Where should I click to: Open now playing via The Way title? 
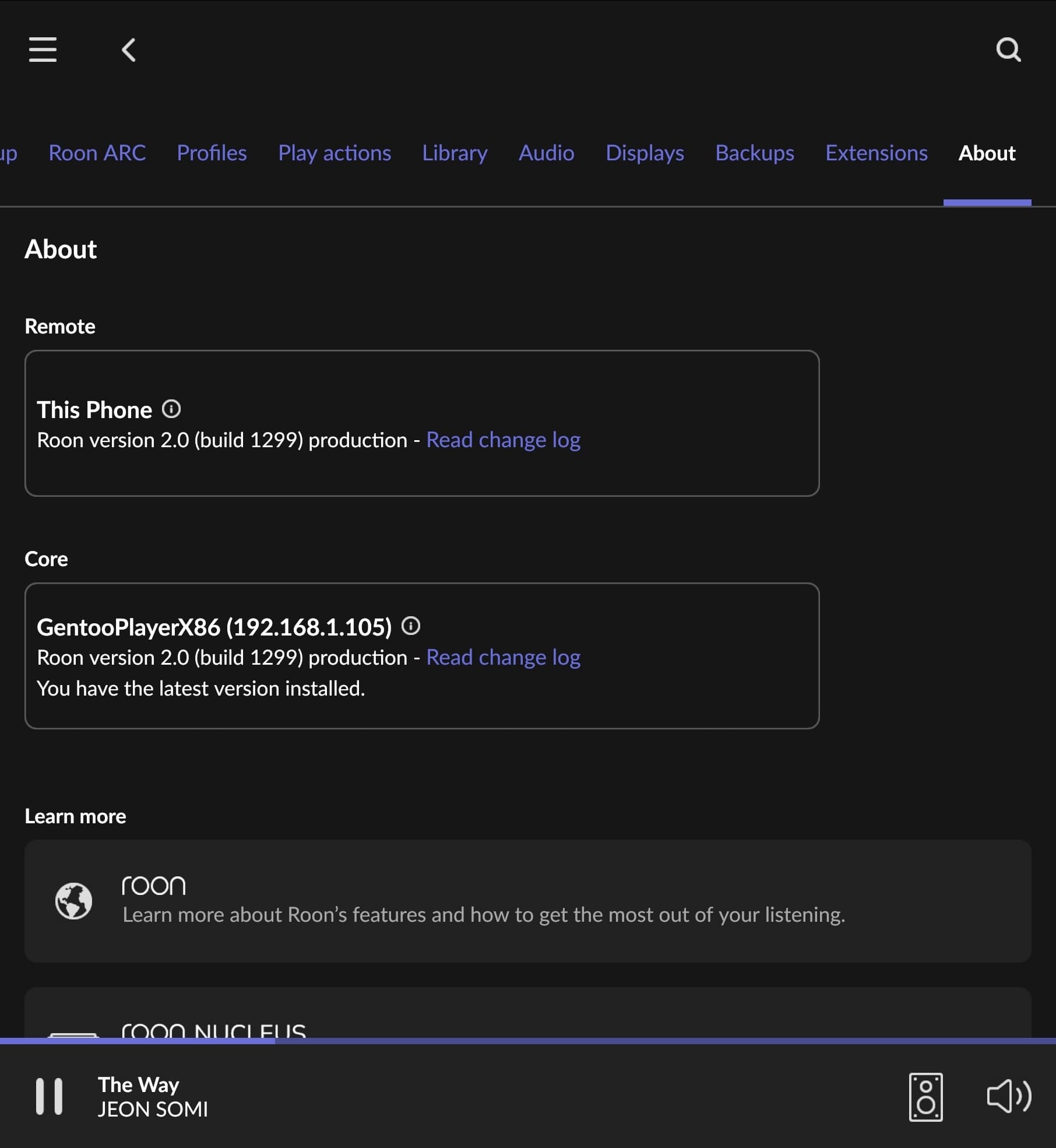pos(139,1084)
